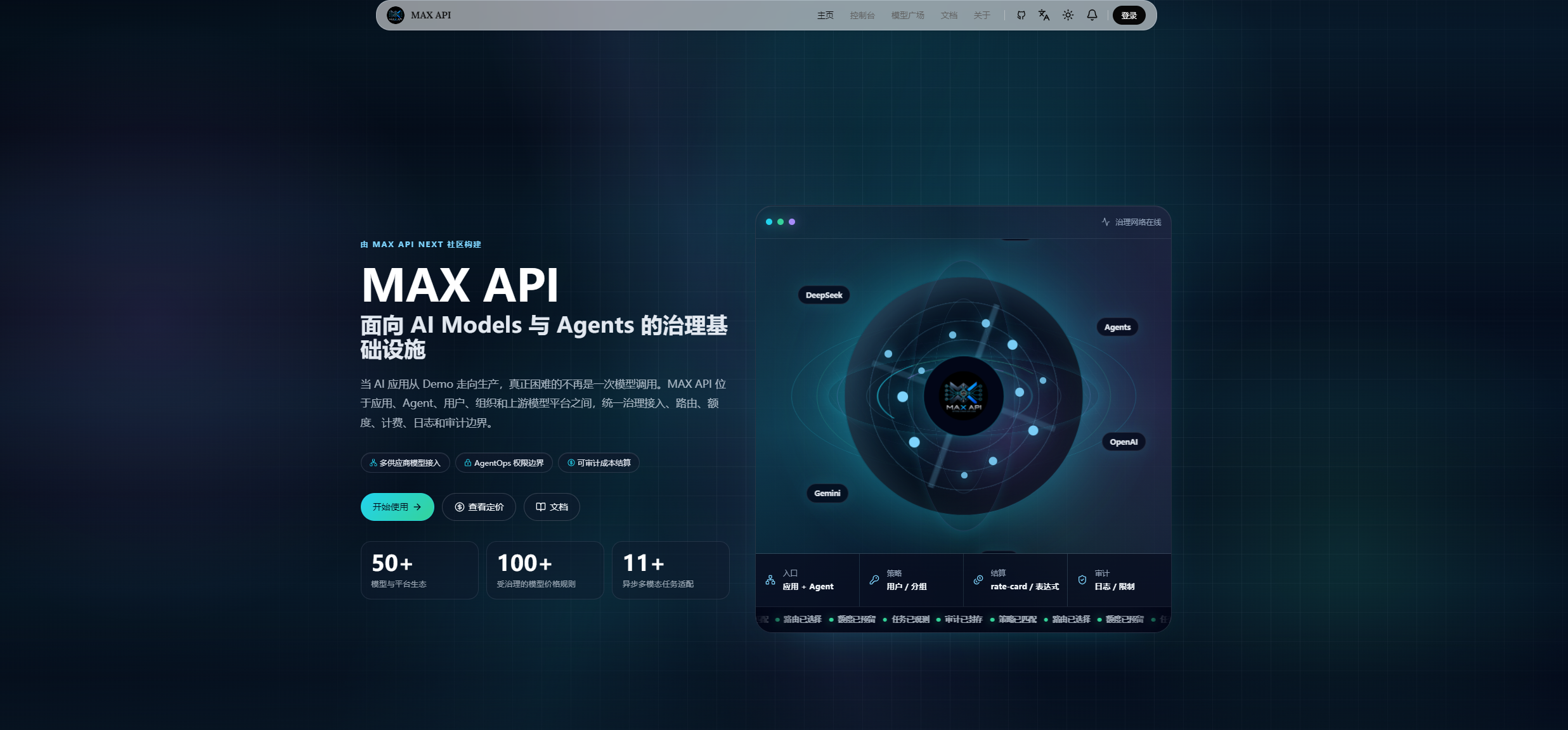The width and height of the screenshot is (1568, 730).
Task: Click the book icon in 文档 button
Action: [541, 507]
